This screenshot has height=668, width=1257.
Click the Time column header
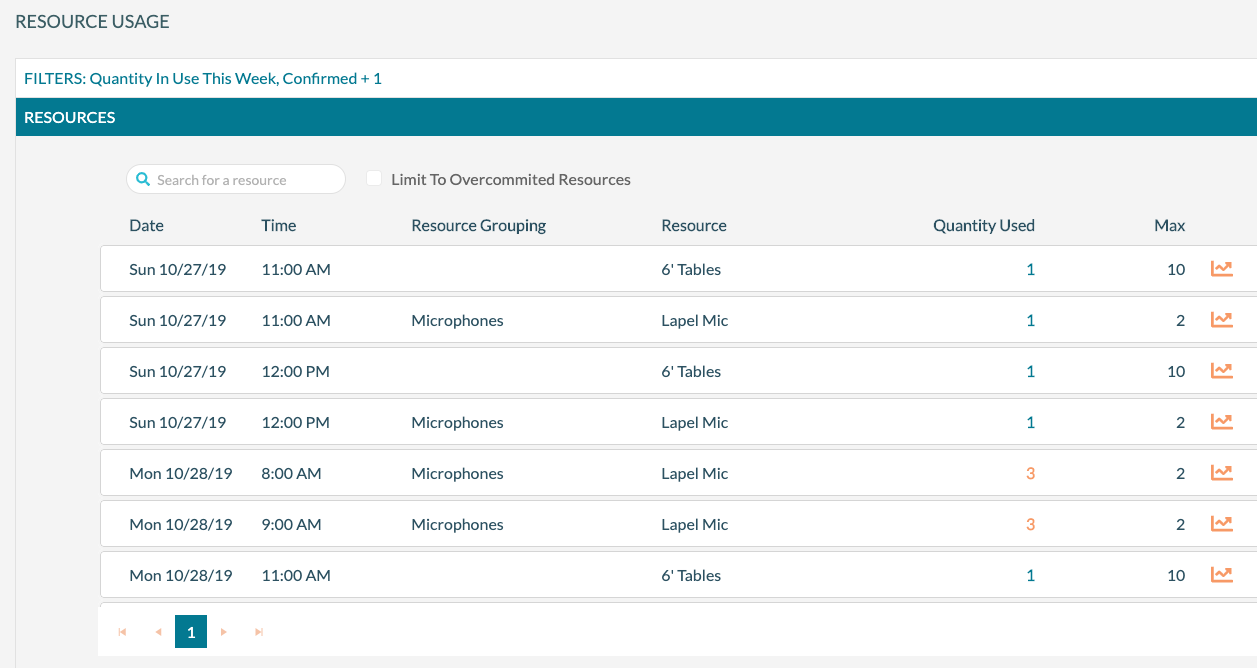(x=279, y=225)
